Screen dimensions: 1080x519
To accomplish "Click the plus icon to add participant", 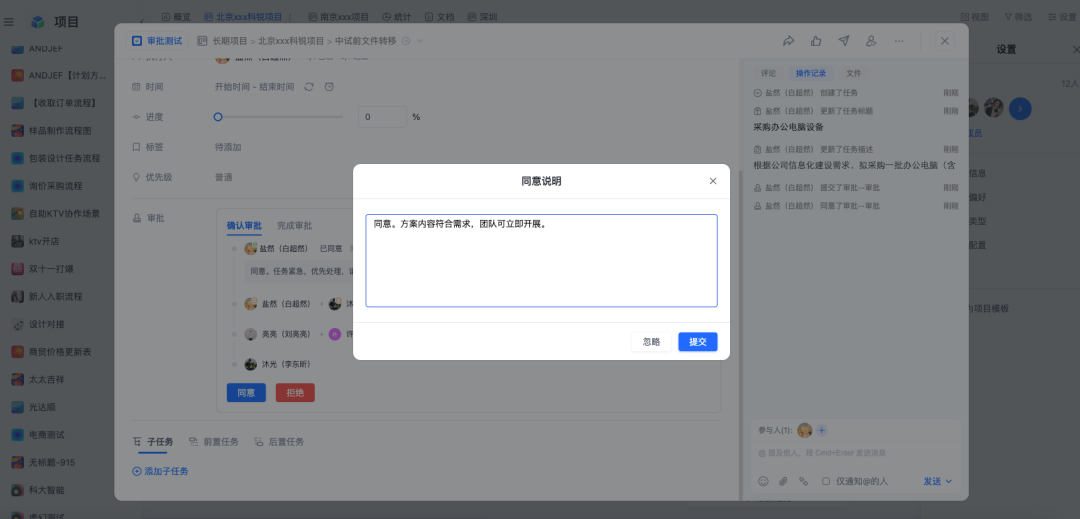I will click(822, 430).
